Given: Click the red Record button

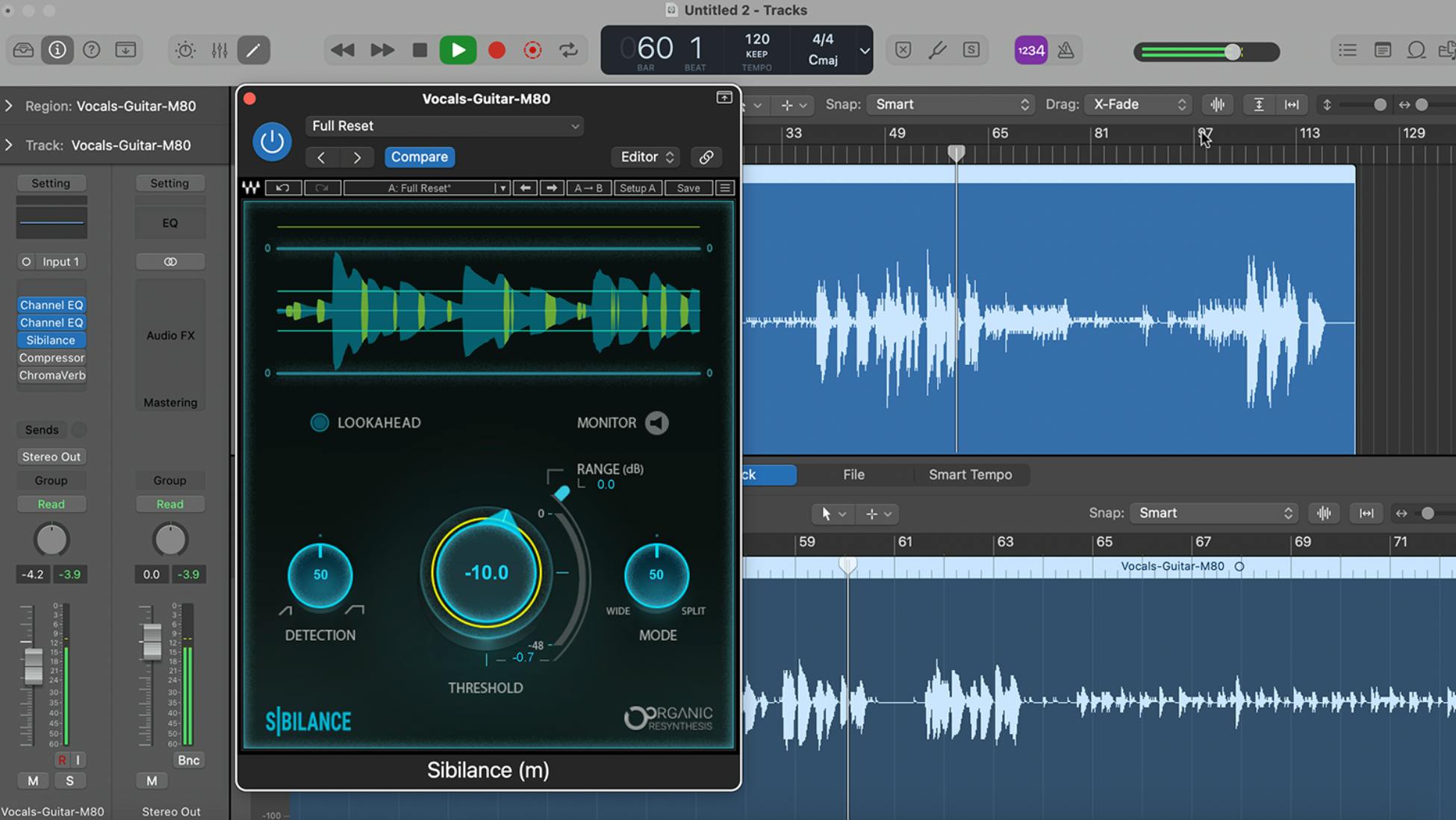Looking at the screenshot, I should pyautogui.click(x=497, y=50).
